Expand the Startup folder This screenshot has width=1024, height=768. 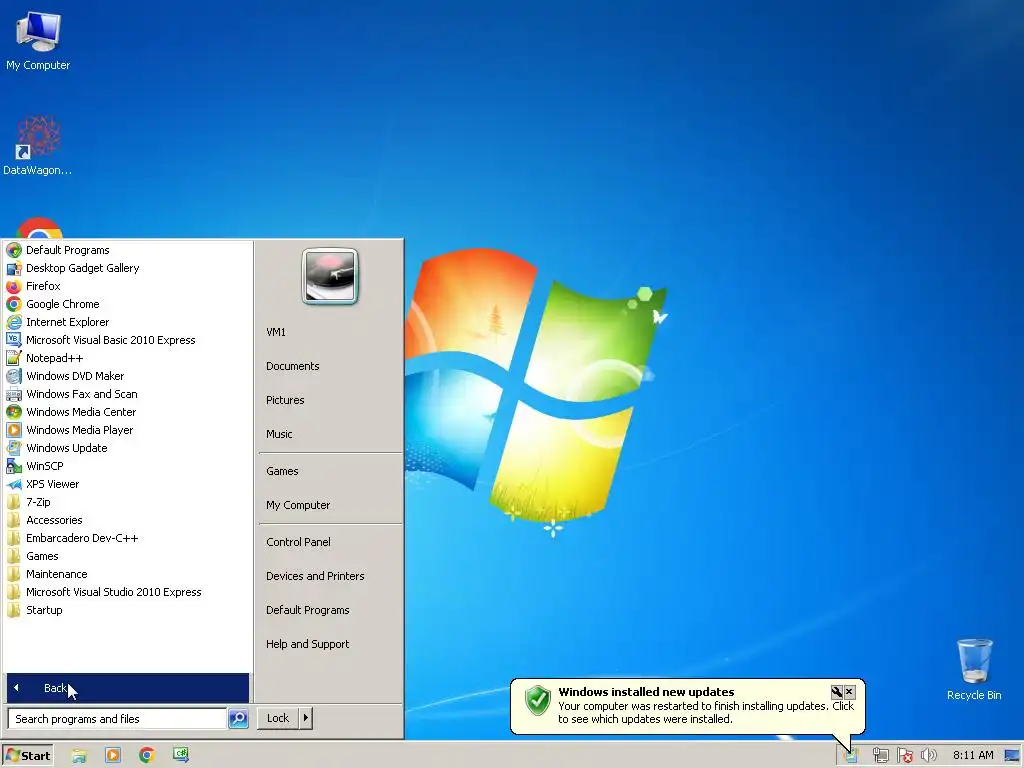(x=44, y=610)
